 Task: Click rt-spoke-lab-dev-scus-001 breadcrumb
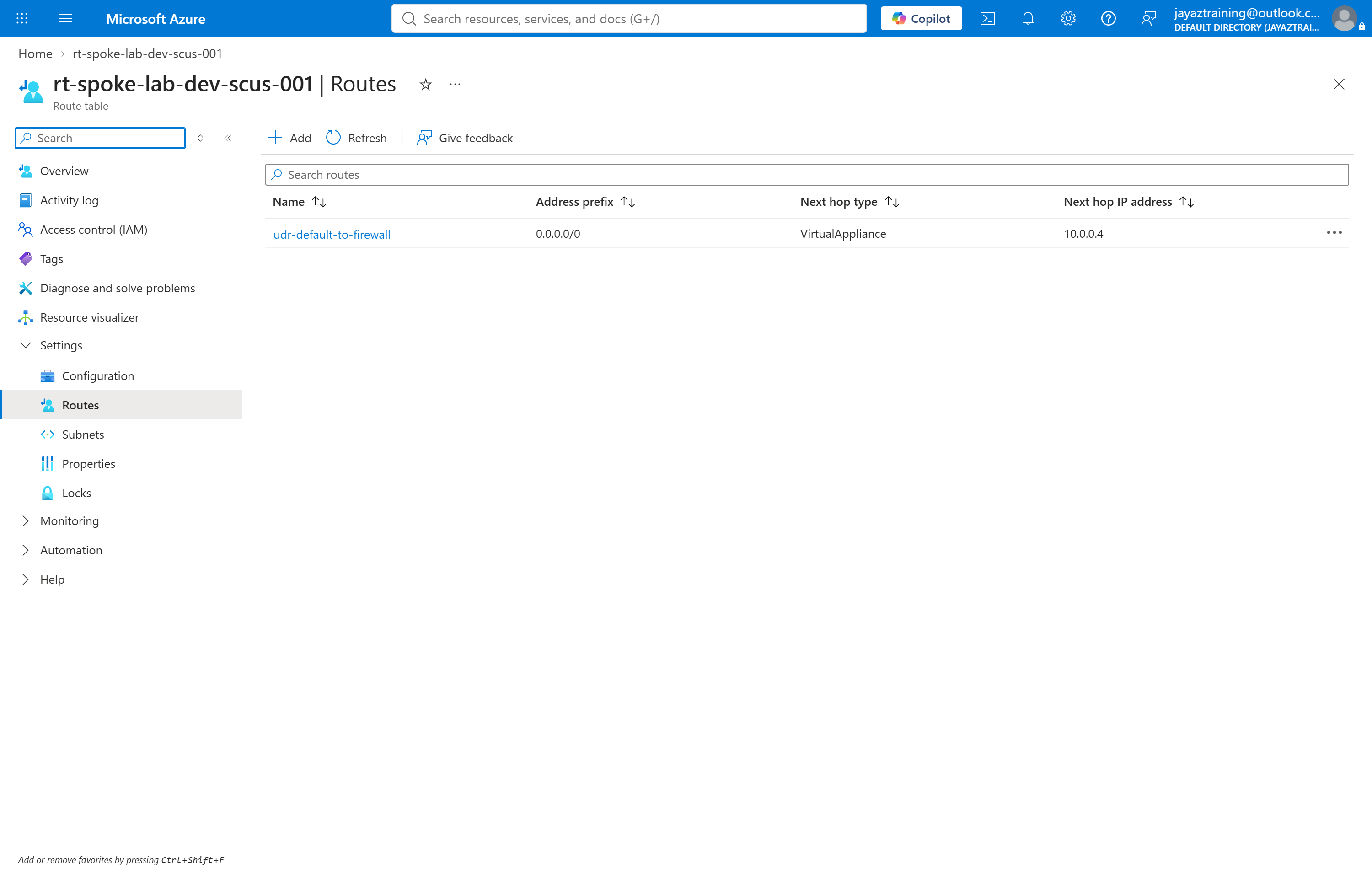[148, 54]
